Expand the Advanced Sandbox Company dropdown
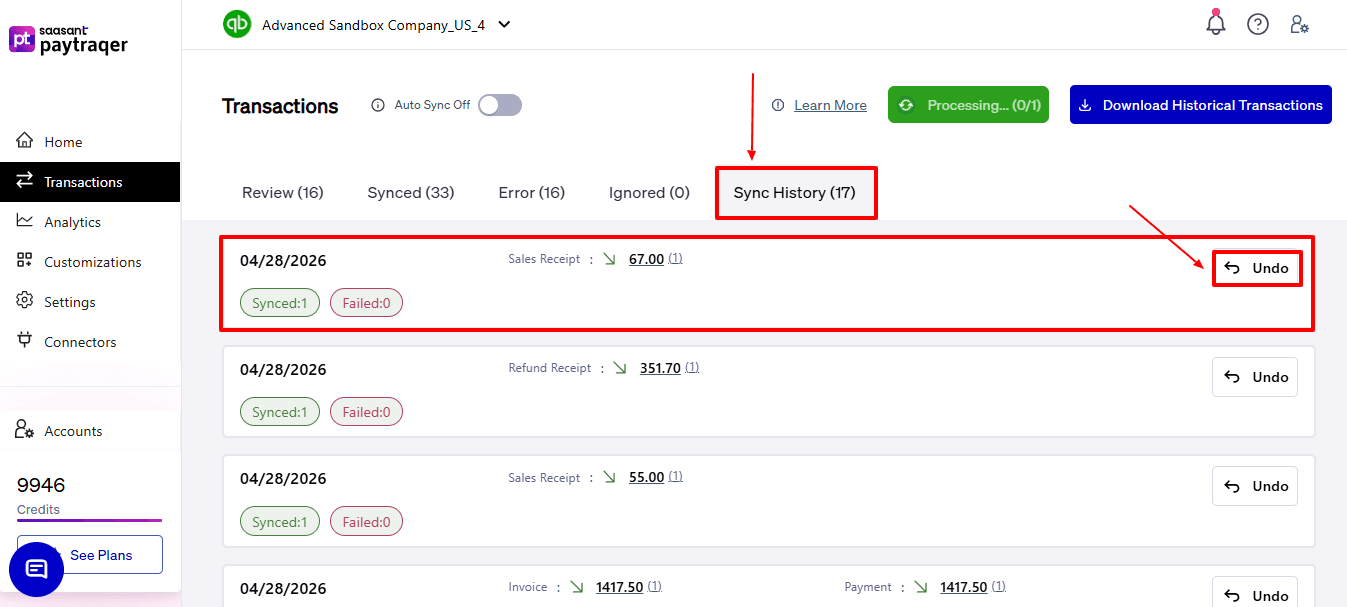Image resolution: width=1347 pixels, height=607 pixels. point(504,25)
